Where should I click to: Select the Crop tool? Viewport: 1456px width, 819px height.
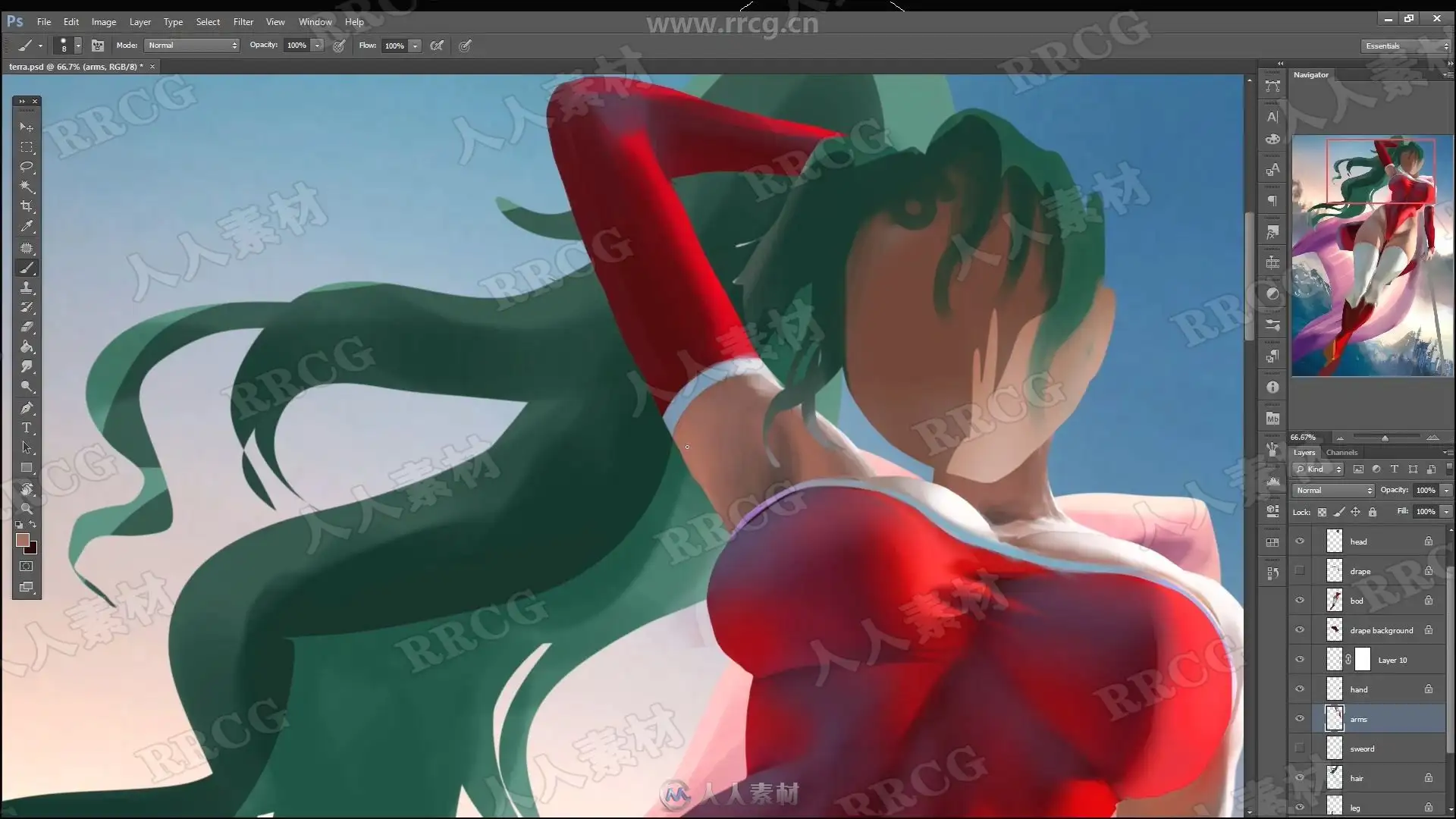click(x=27, y=206)
